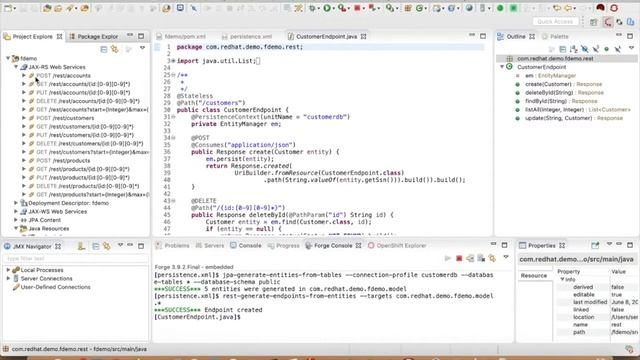Collapse the fdemo project node

8,58
